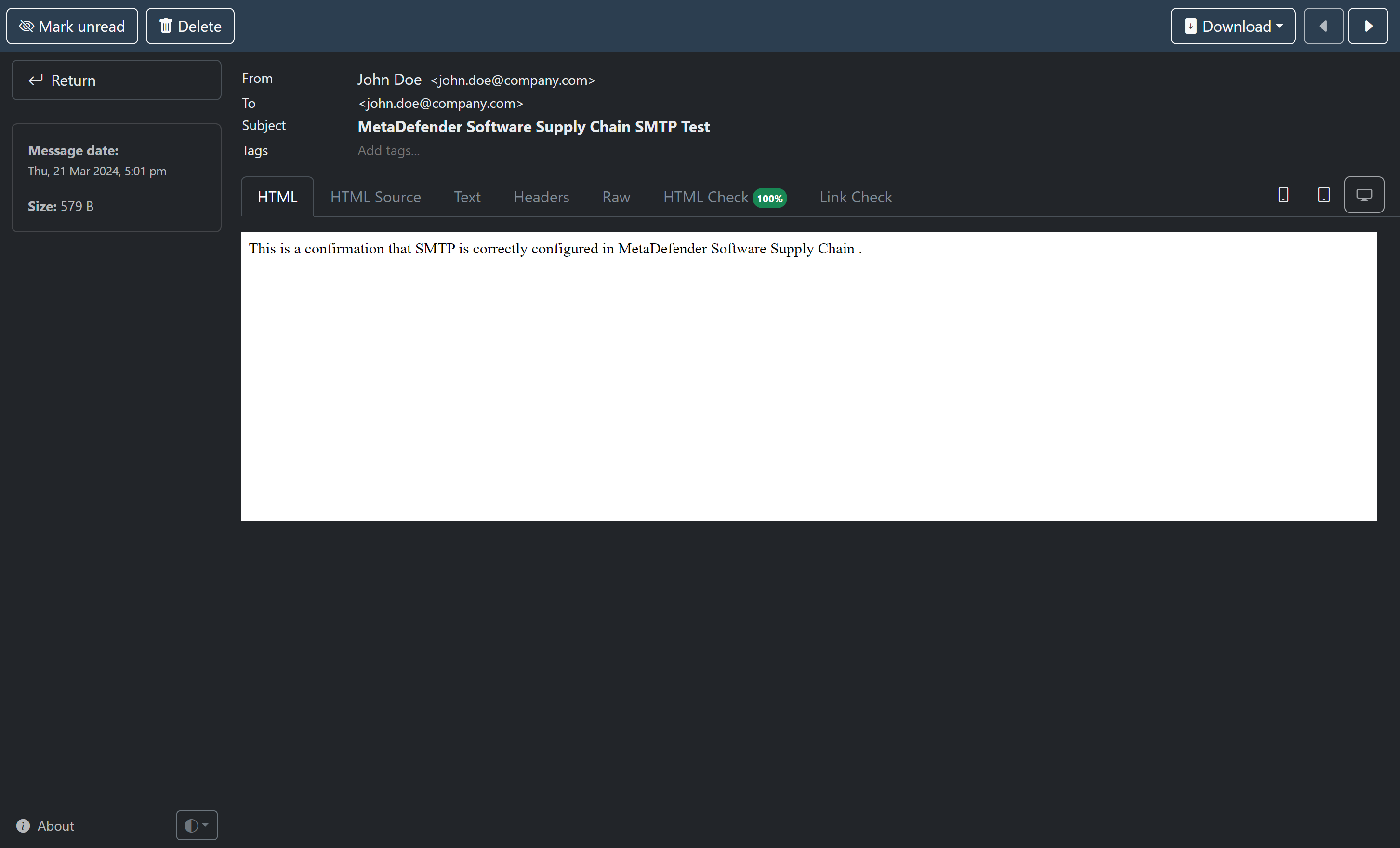Open the HTML Source tab
1400x848 pixels.
(x=376, y=197)
